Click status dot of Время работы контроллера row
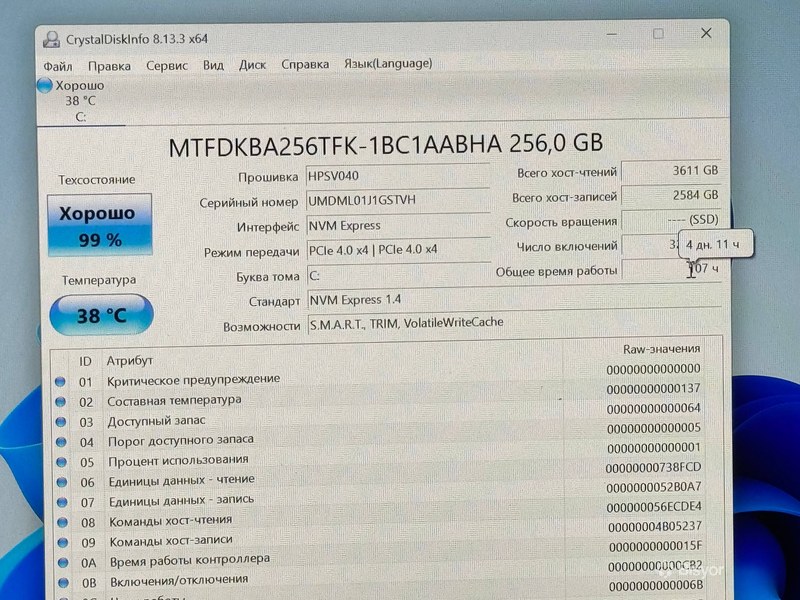Screen dimensions: 800x600 63,562
